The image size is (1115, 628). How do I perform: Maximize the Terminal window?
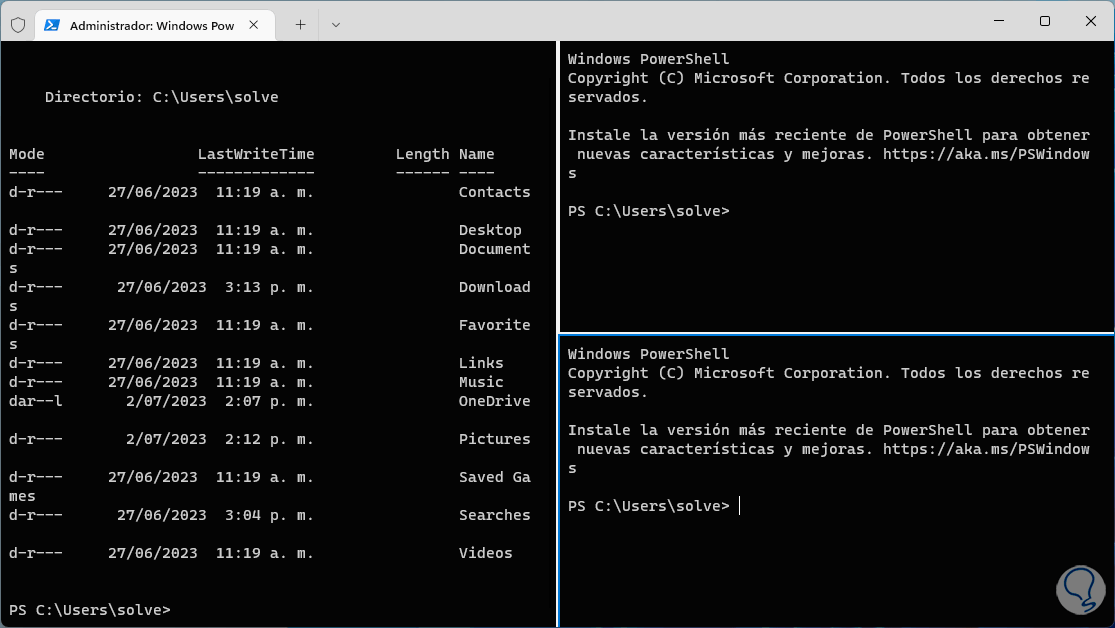[x=1044, y=21]
